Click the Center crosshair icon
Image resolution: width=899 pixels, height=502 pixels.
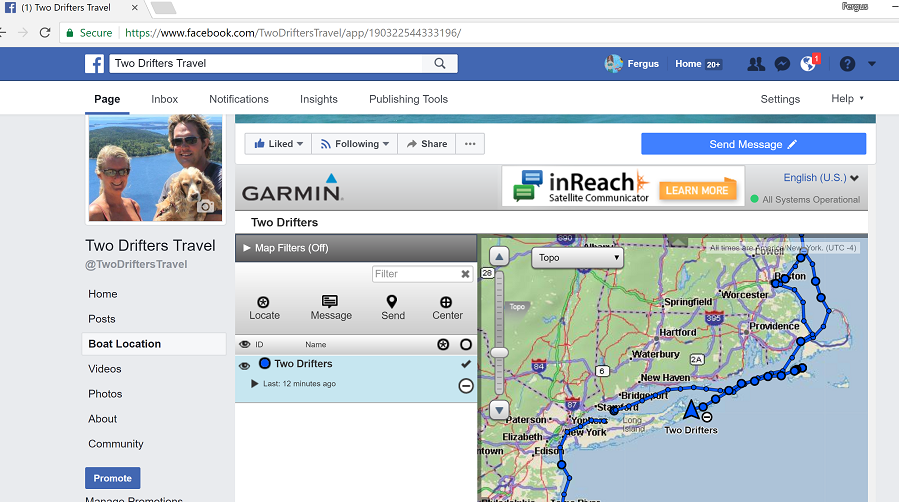coord(446,302)
